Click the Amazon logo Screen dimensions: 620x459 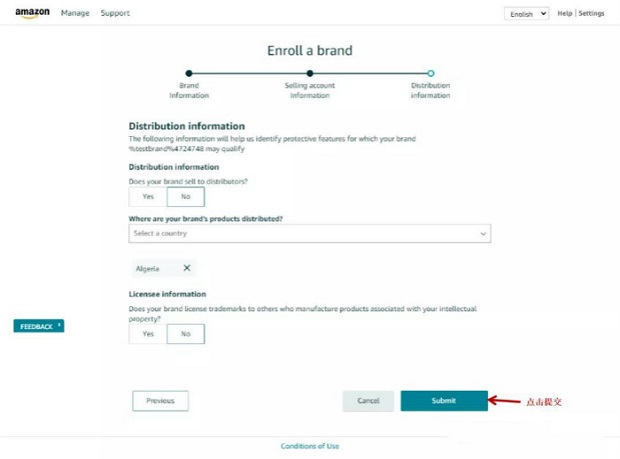(32, 13)
